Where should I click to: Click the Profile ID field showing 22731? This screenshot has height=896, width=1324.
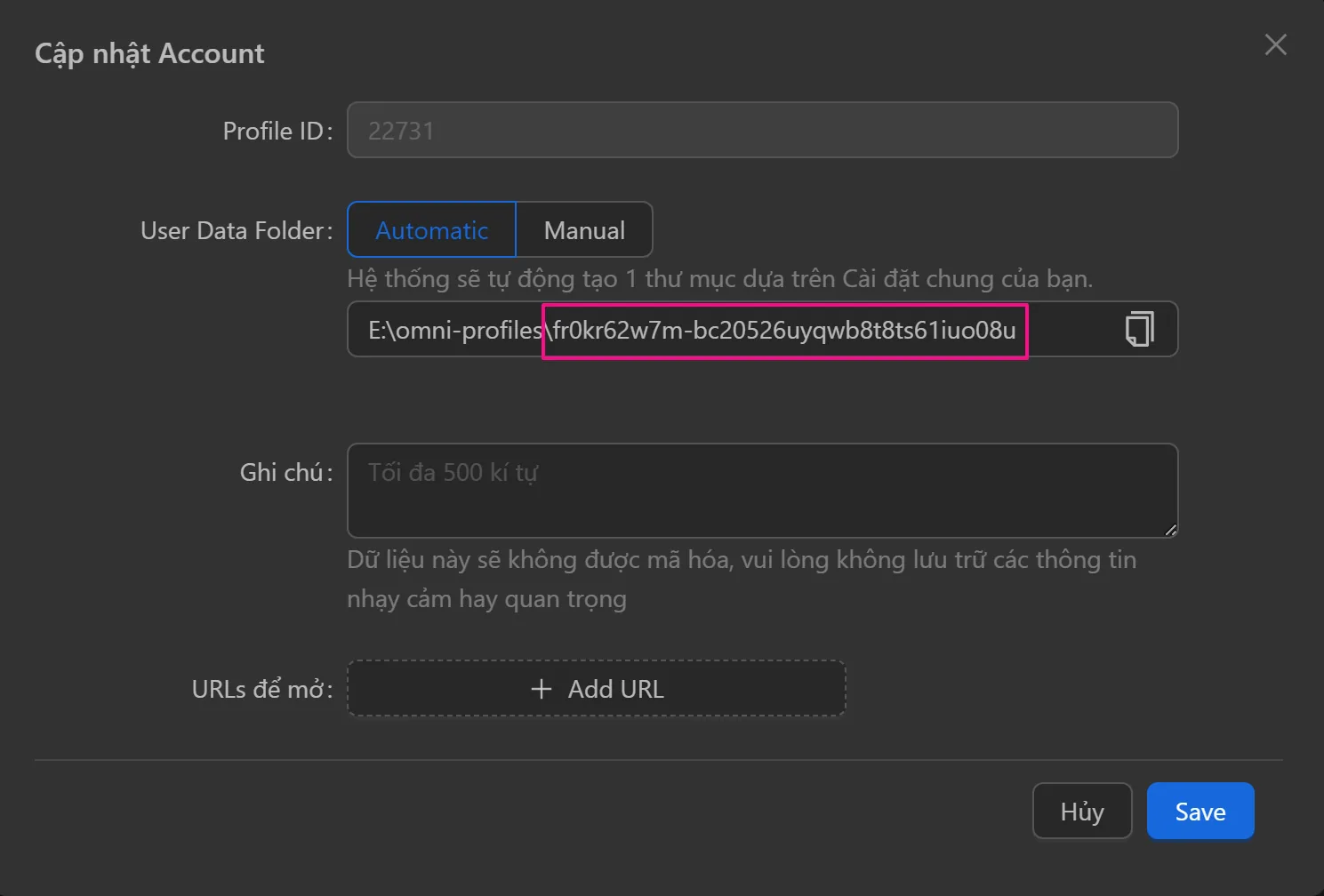point(761,131)
